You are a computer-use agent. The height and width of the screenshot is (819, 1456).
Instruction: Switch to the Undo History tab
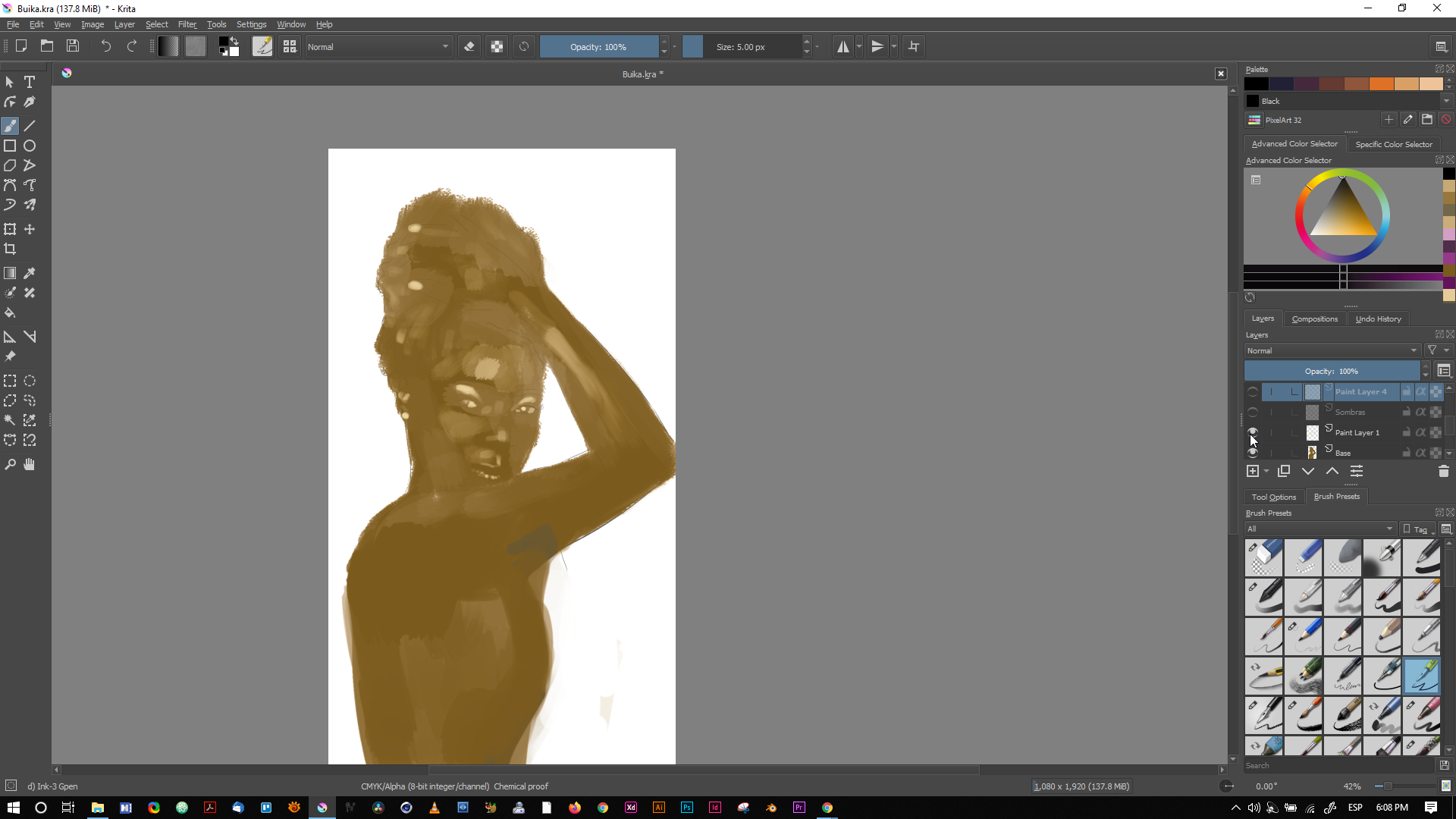(1378, 318)
